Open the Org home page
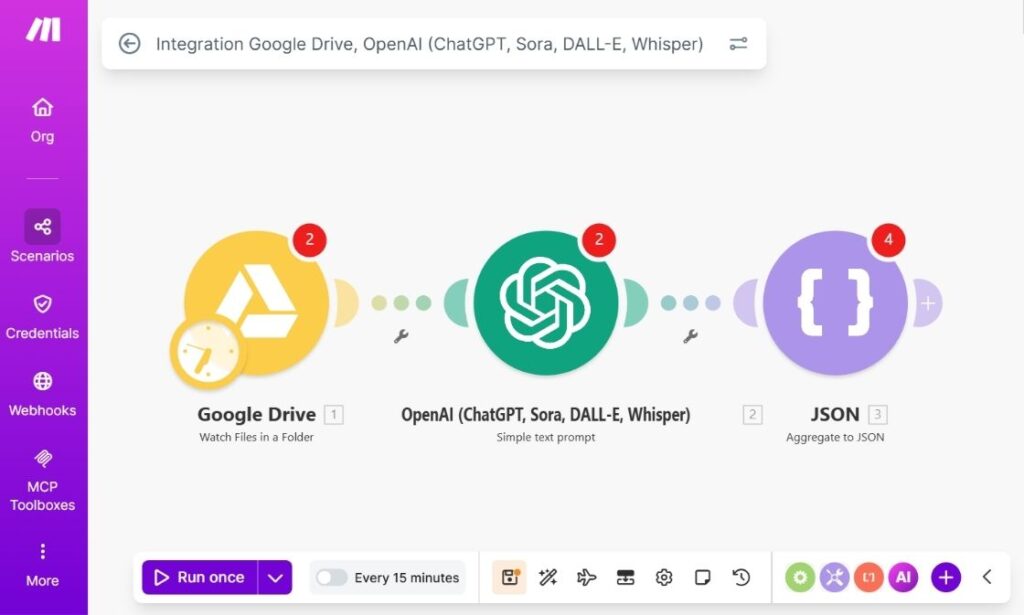 tap(42, 120)
